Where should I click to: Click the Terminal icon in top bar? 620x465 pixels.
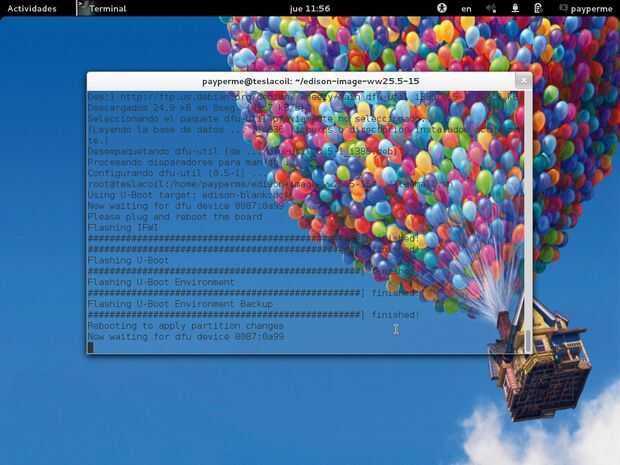pos(83,8)
